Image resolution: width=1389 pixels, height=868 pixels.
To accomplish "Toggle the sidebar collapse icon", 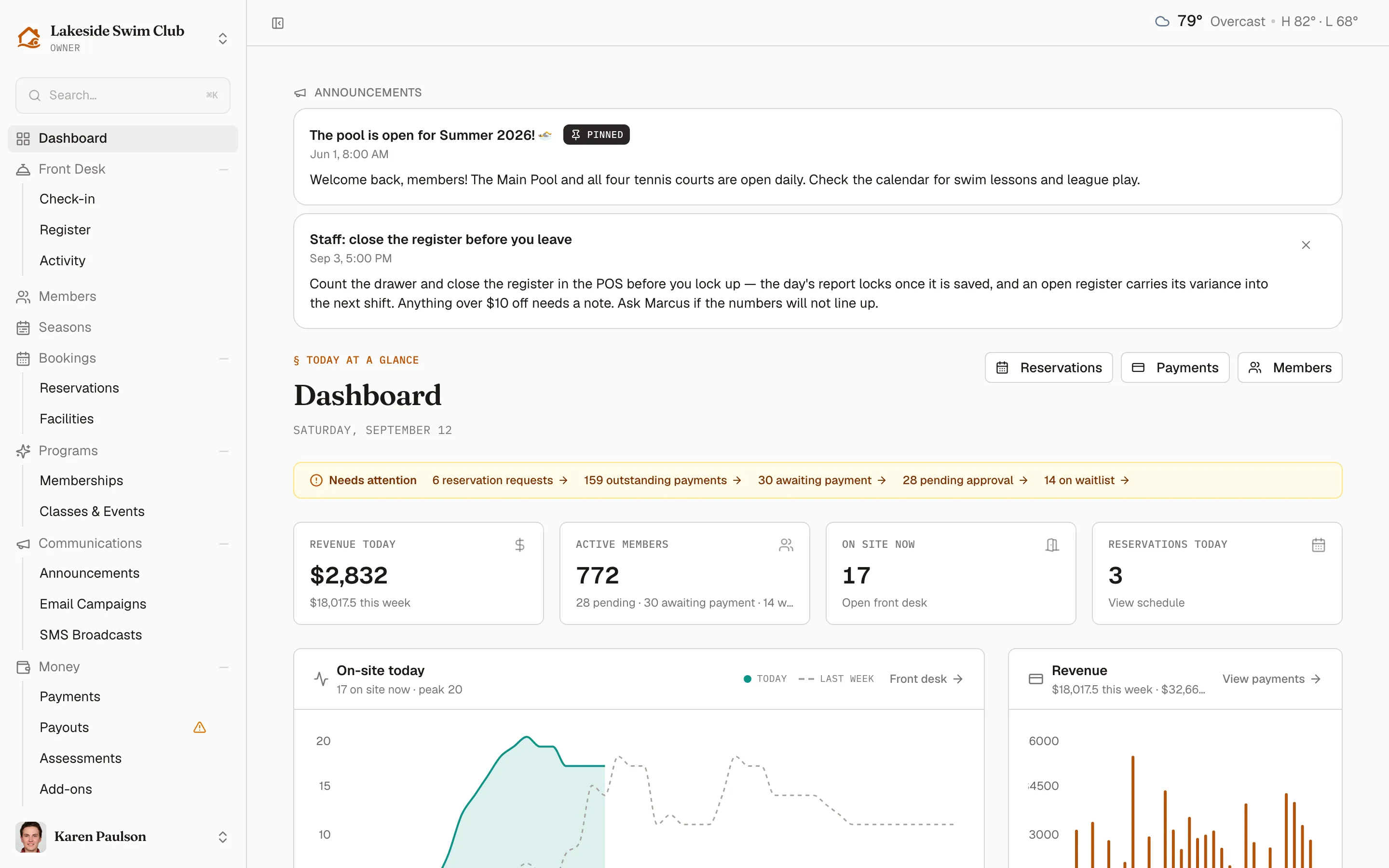I will point(278,23).
